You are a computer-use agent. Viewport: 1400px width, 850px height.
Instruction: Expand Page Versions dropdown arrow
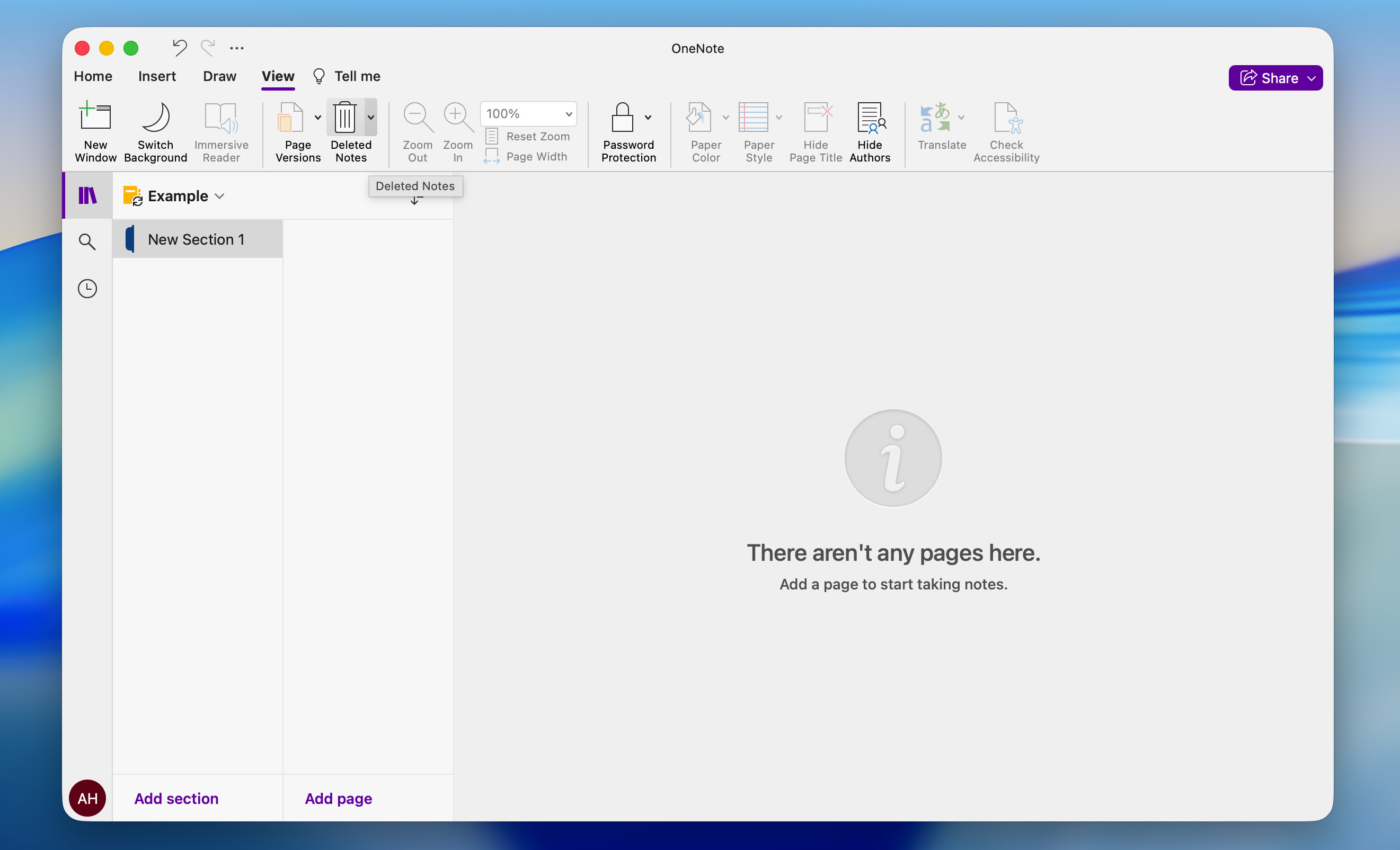[317, 118]
